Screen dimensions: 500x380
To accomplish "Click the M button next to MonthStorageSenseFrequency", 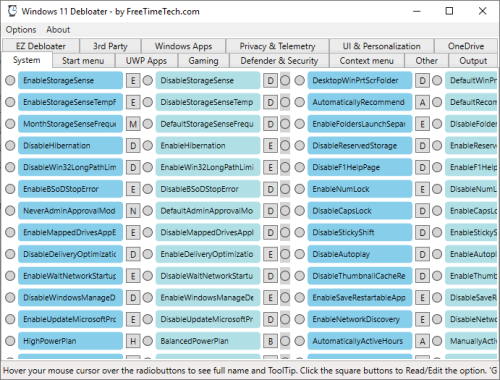I will 133,124.
